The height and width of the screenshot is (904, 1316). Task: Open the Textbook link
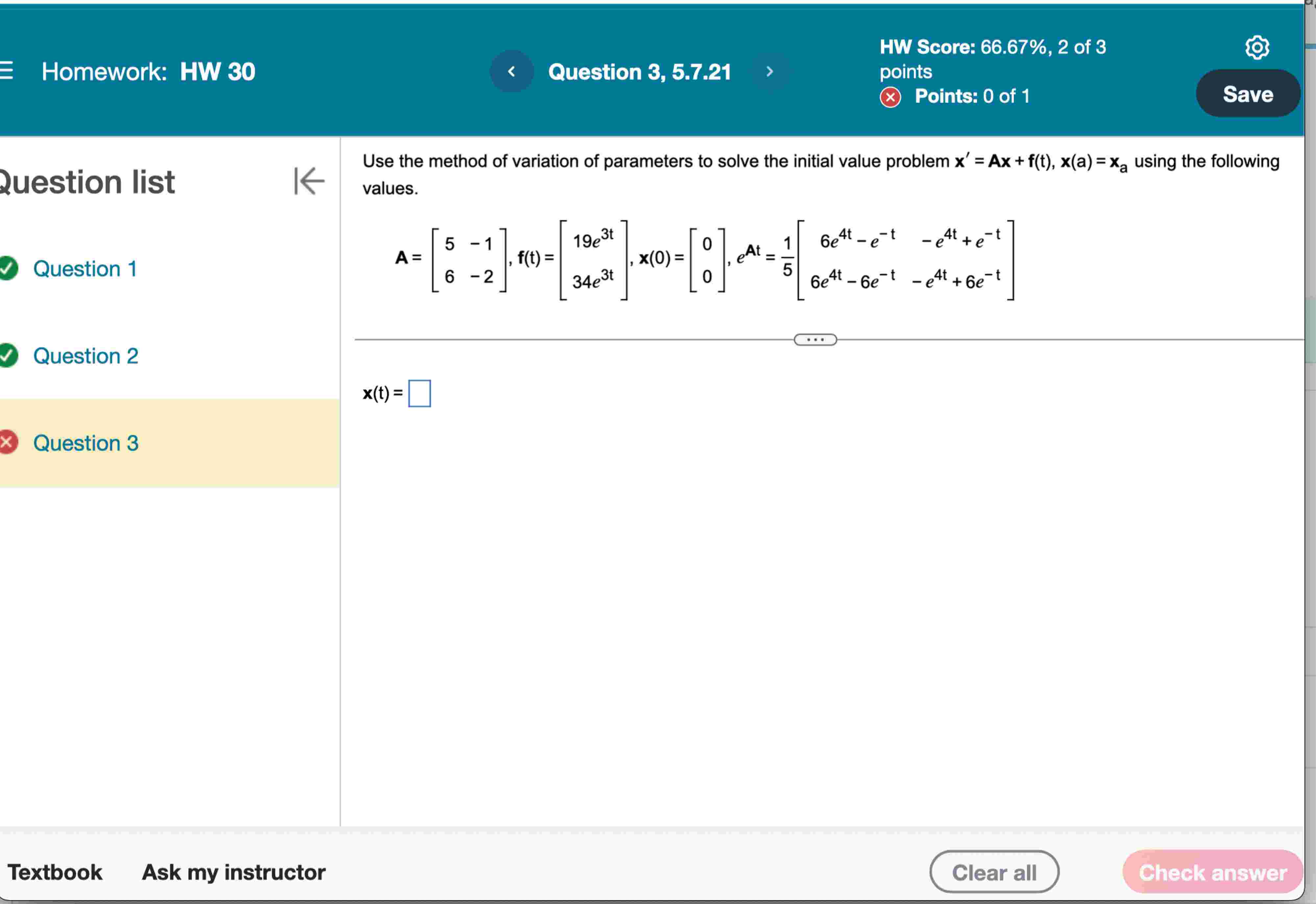click(55, 872)
